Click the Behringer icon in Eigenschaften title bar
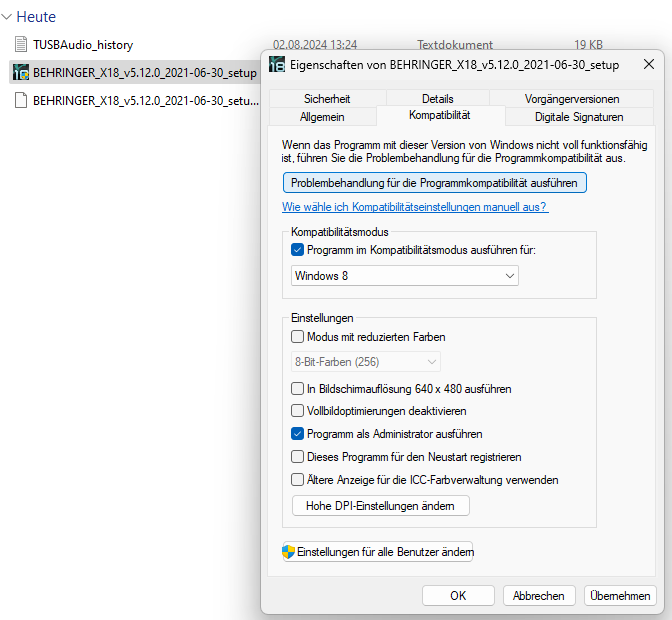The image size is (672, 620). [x=277, y=64]
